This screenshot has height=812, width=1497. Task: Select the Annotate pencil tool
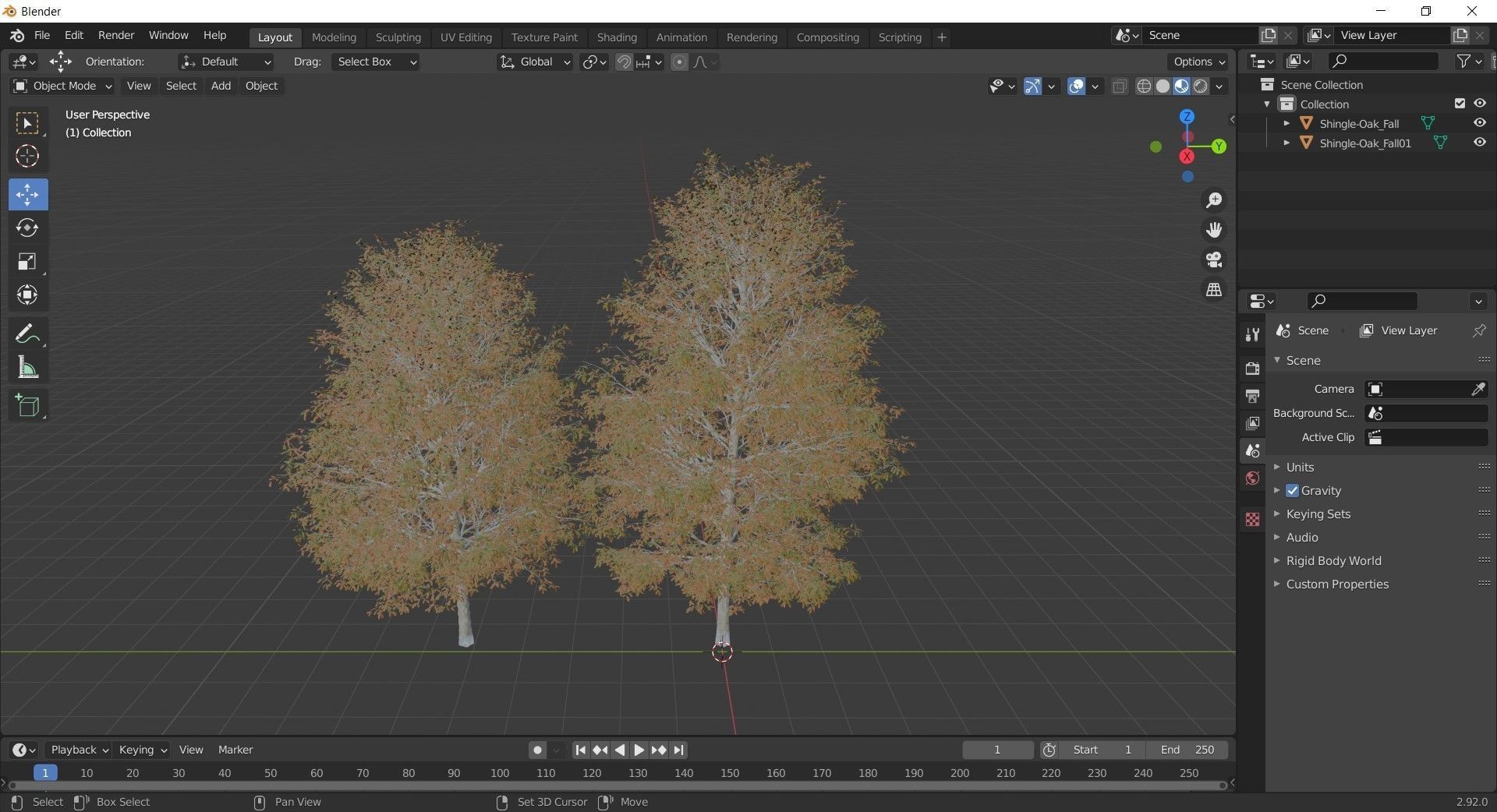pyautogui.click(x=28, y=334)
